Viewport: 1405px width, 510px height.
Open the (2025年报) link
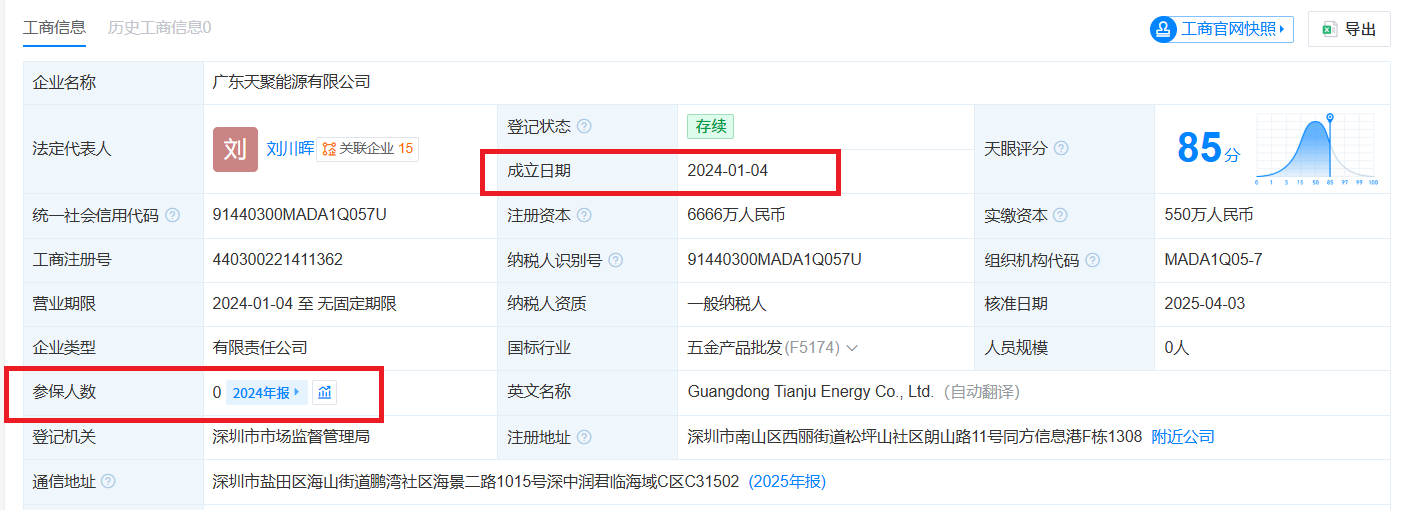787,481
